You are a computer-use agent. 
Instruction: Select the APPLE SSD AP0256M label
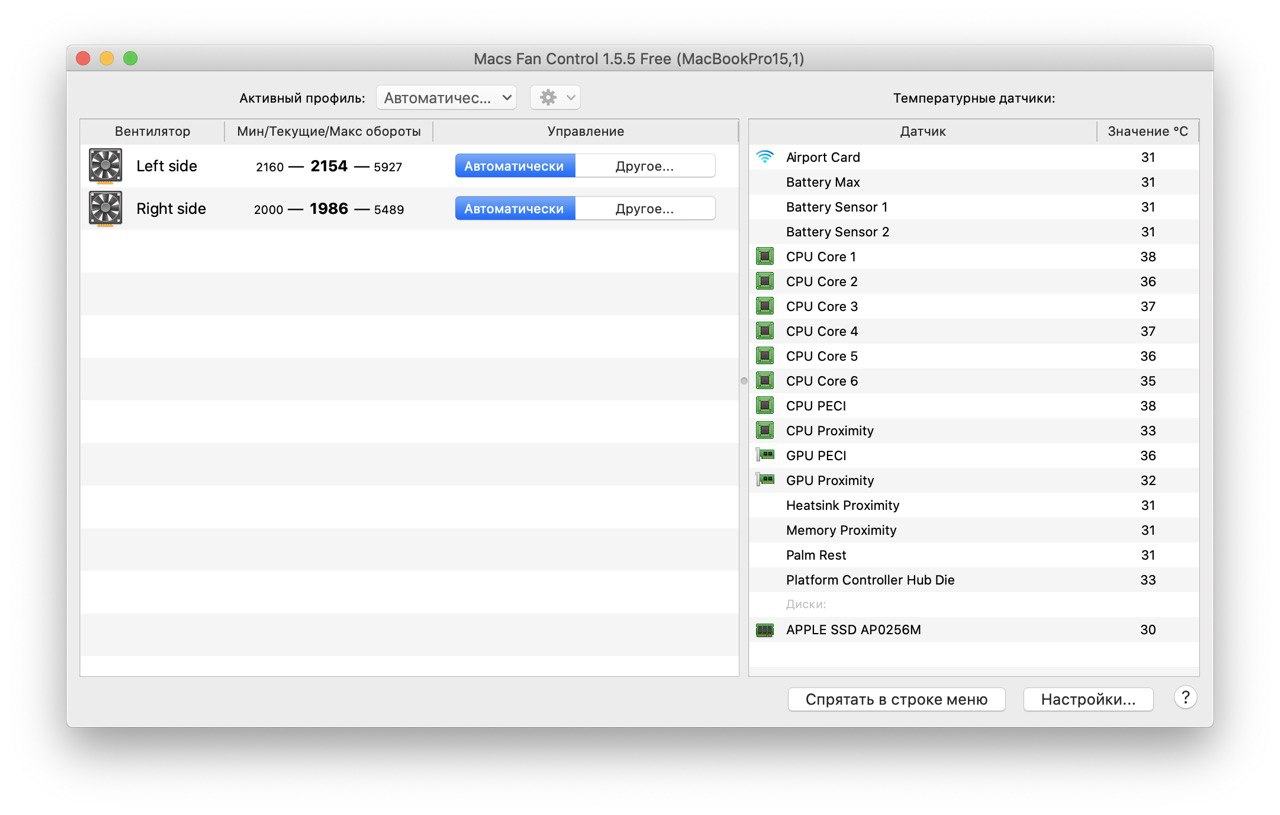coord(853,630)
